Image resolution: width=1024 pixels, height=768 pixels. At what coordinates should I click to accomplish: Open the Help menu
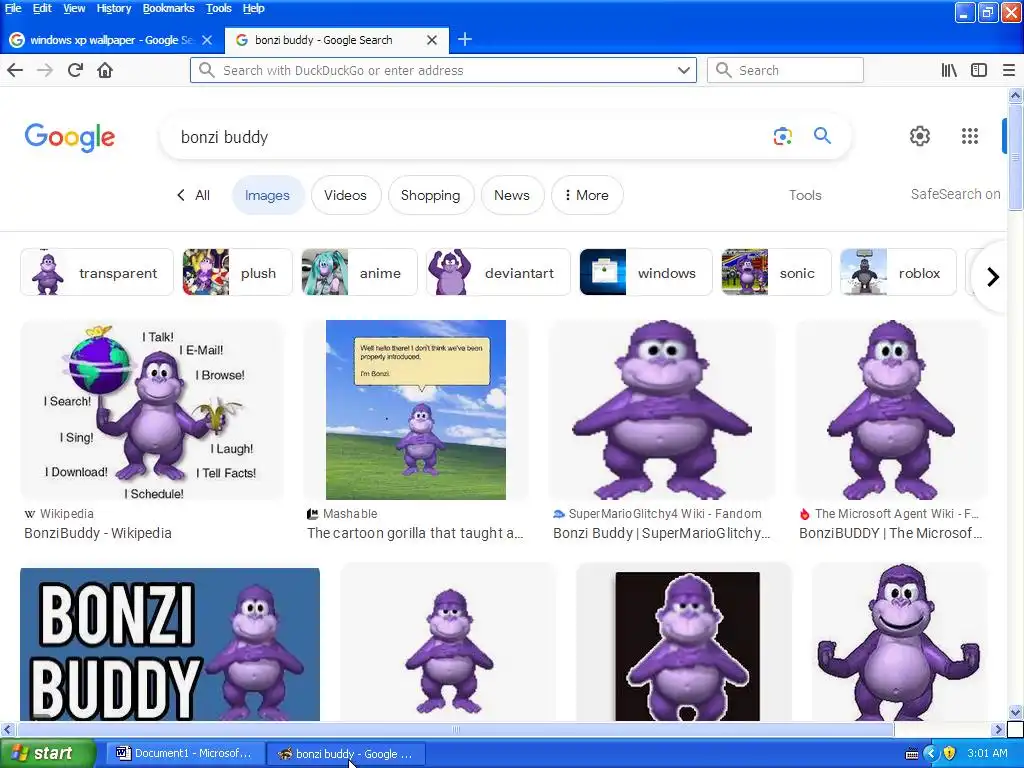[253, 8]
